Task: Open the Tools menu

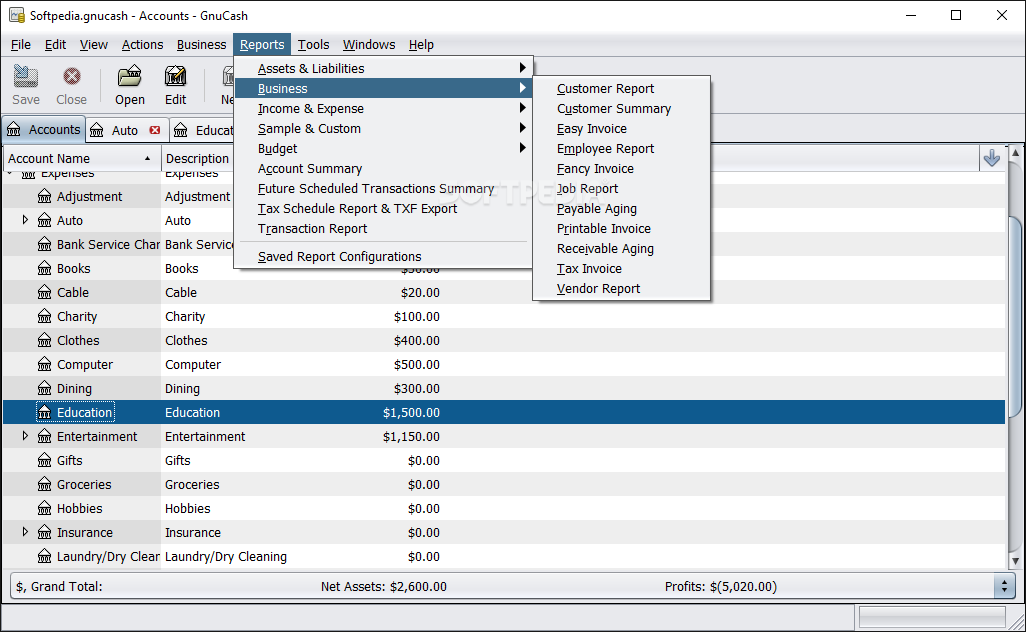Action: 313,44
